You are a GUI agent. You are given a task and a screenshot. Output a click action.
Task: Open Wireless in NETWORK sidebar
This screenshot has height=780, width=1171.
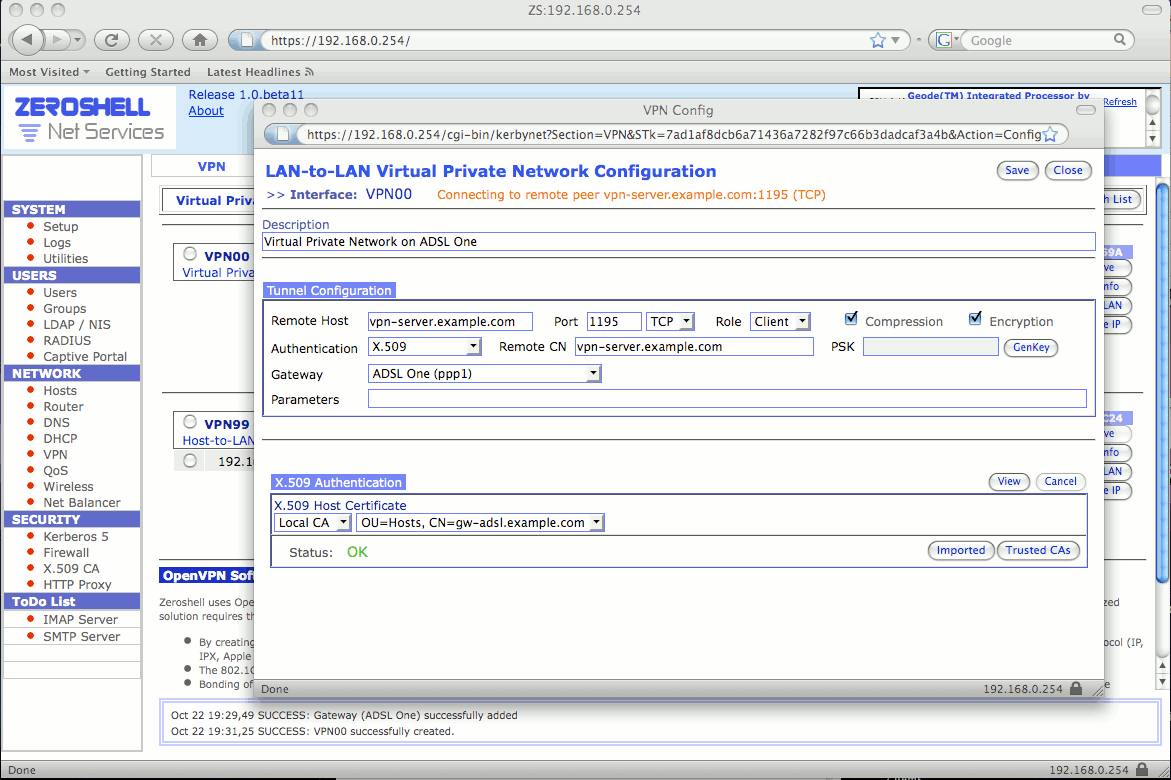pos(68,486)
